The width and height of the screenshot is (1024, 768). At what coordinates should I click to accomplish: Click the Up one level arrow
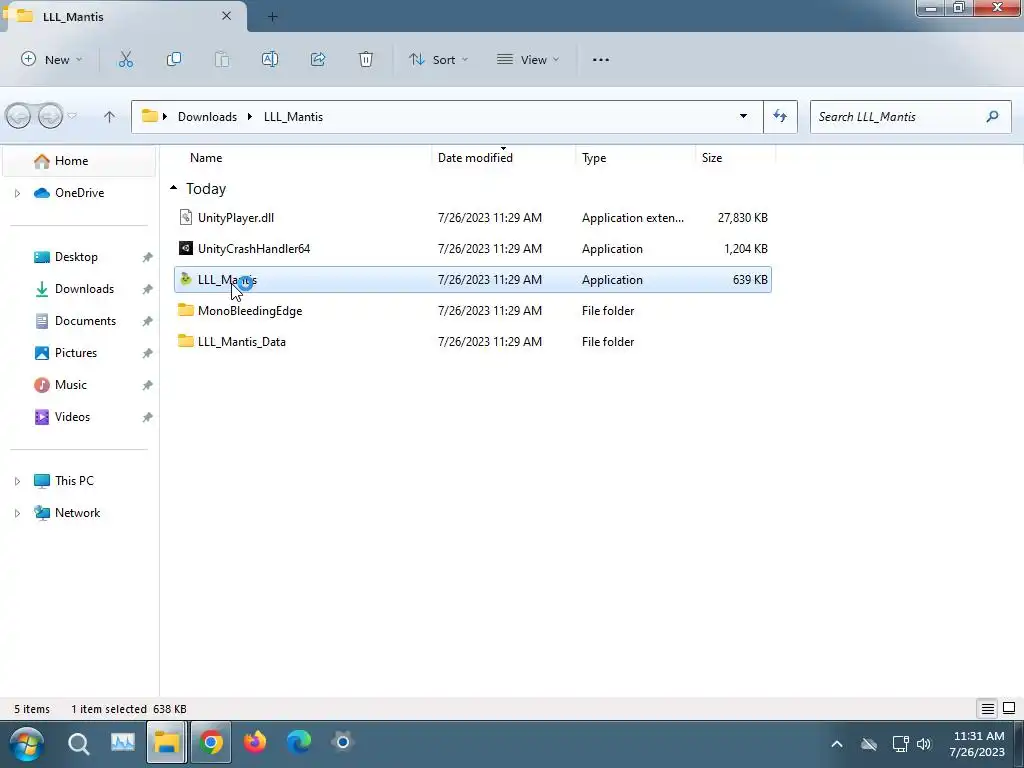click(x=109, y=117)
